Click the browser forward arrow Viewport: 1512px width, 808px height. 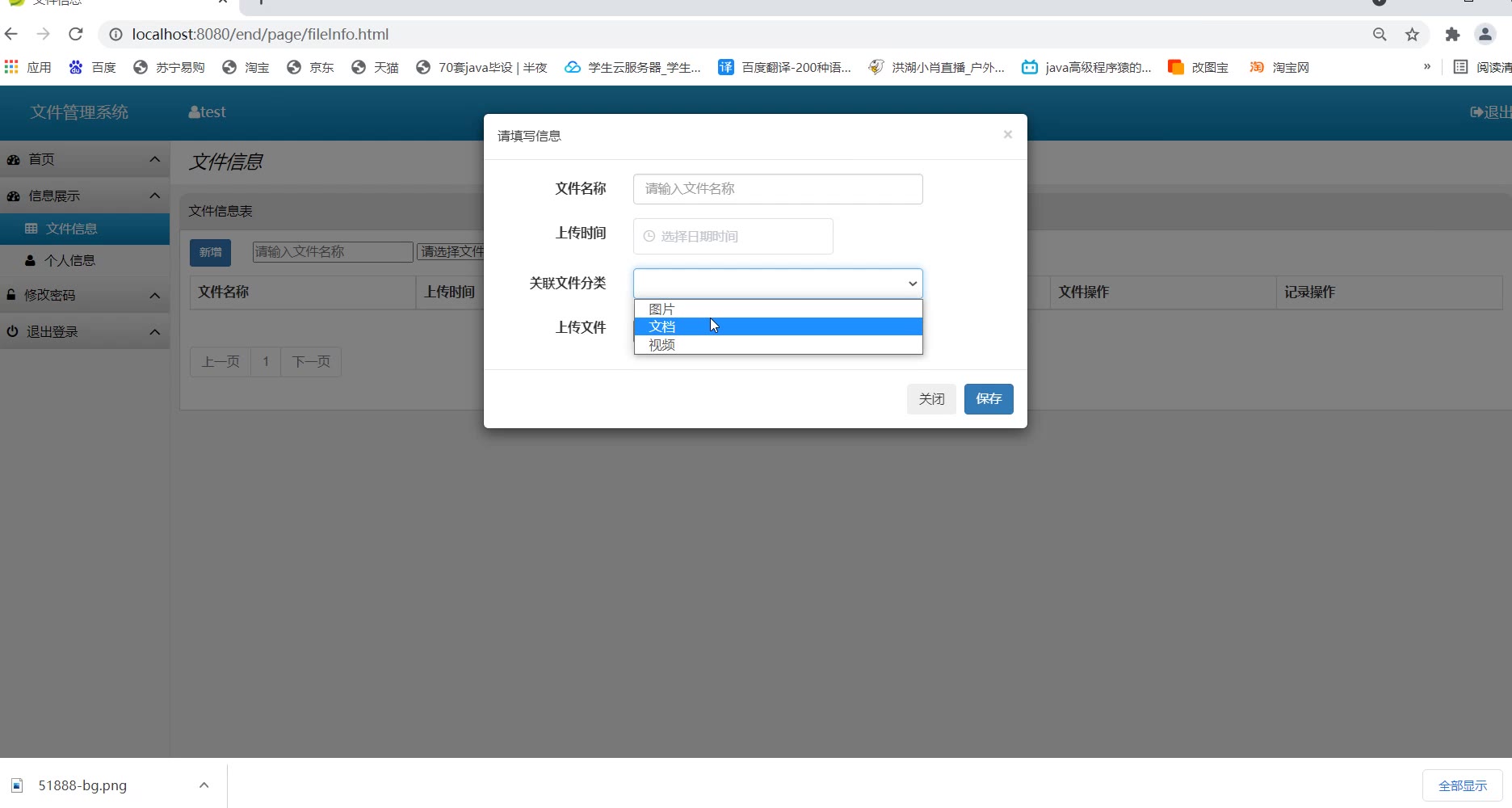click(x=44, y=34)
